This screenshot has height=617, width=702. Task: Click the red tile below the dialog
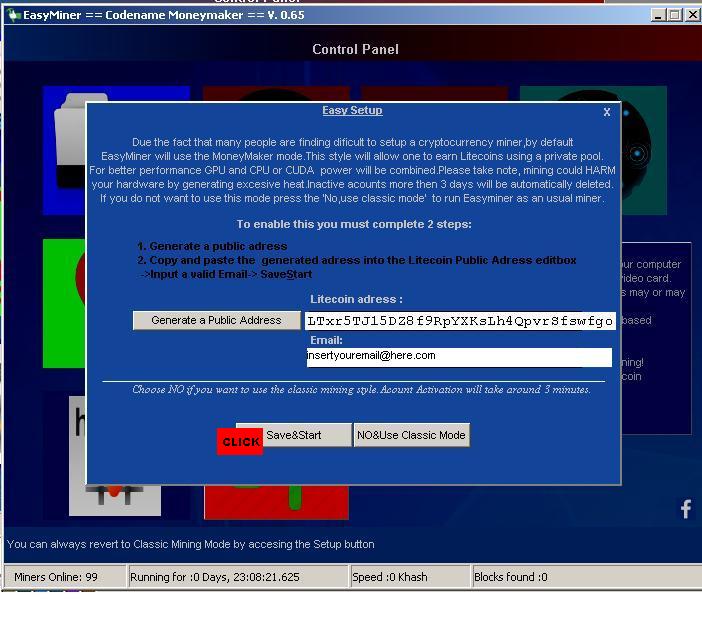point(276,502)
